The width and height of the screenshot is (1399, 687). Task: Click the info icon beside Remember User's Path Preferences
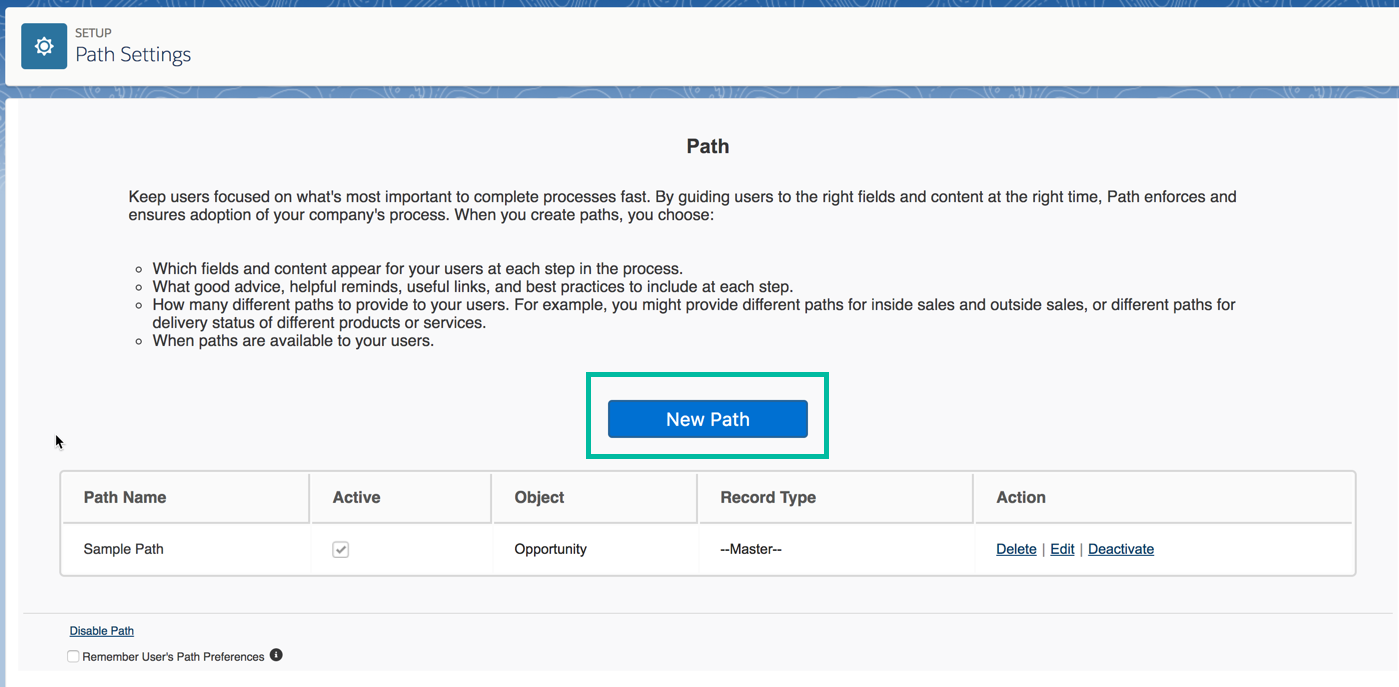pyautogui.click(x=276, y=655)
